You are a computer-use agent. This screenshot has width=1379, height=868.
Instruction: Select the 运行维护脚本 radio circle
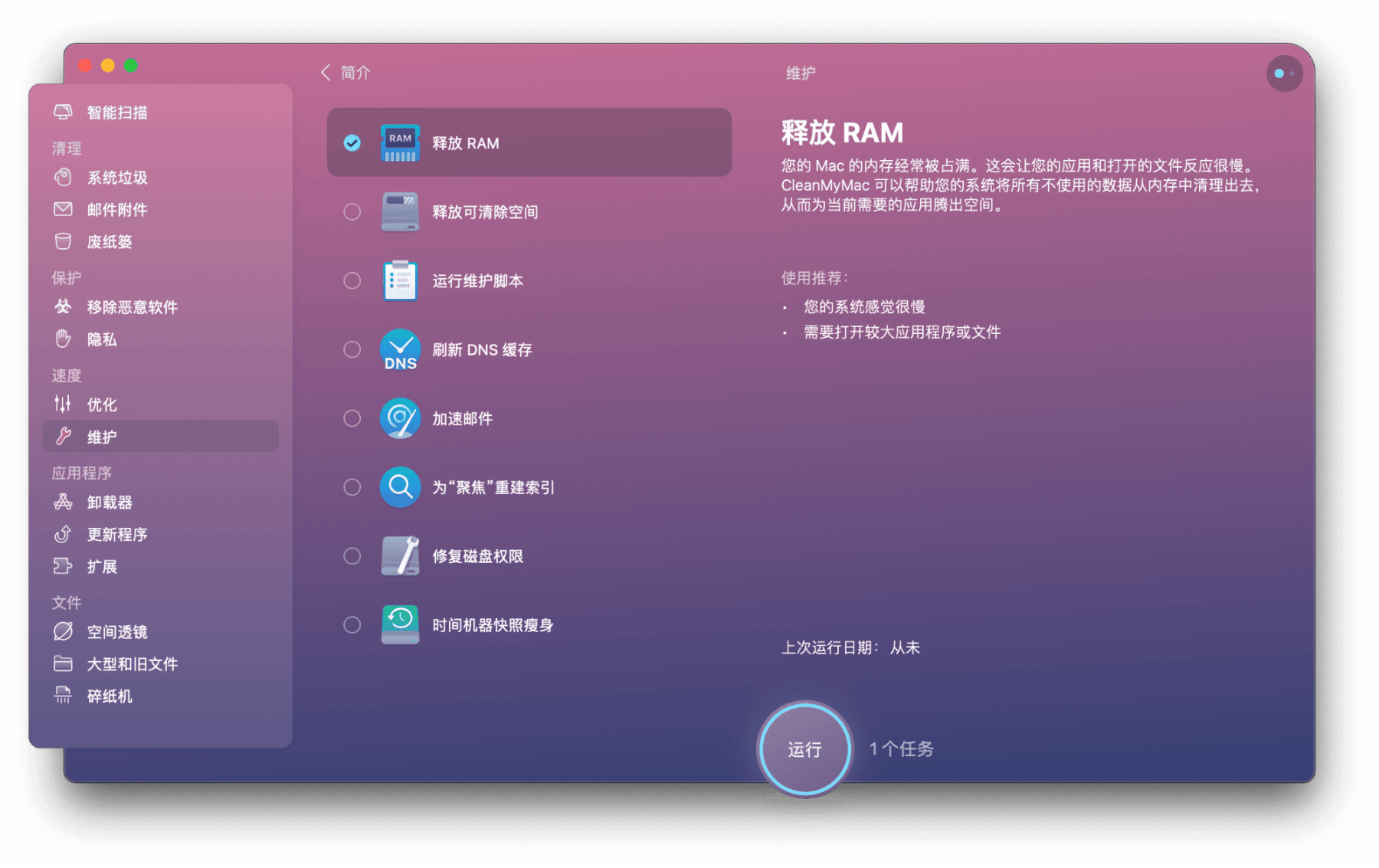click(352, 281)
